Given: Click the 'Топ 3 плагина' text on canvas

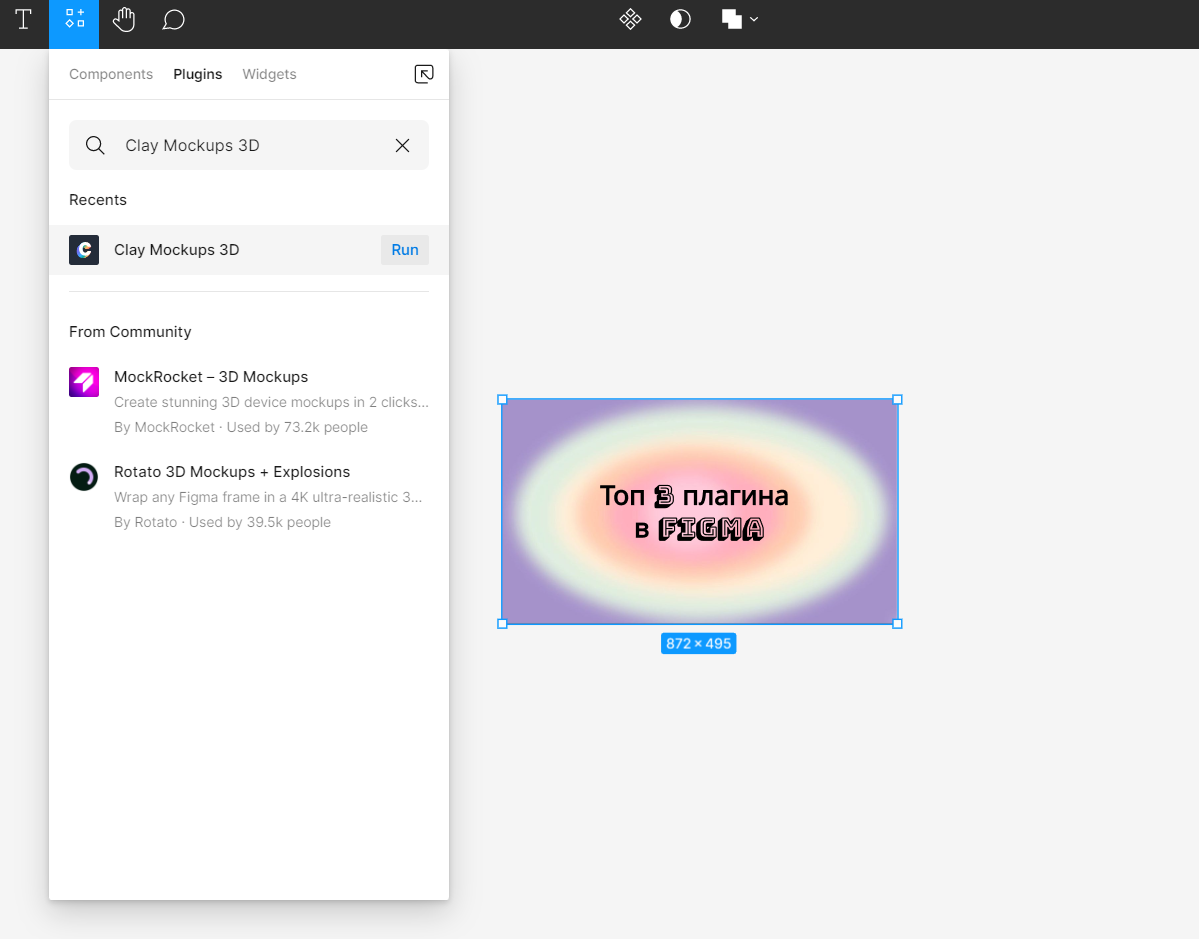Looking at the screenshot, I should pyautogui.click(x=694, y=495).
